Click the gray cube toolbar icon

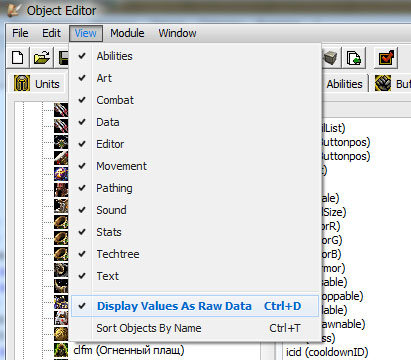pos(331,58)
